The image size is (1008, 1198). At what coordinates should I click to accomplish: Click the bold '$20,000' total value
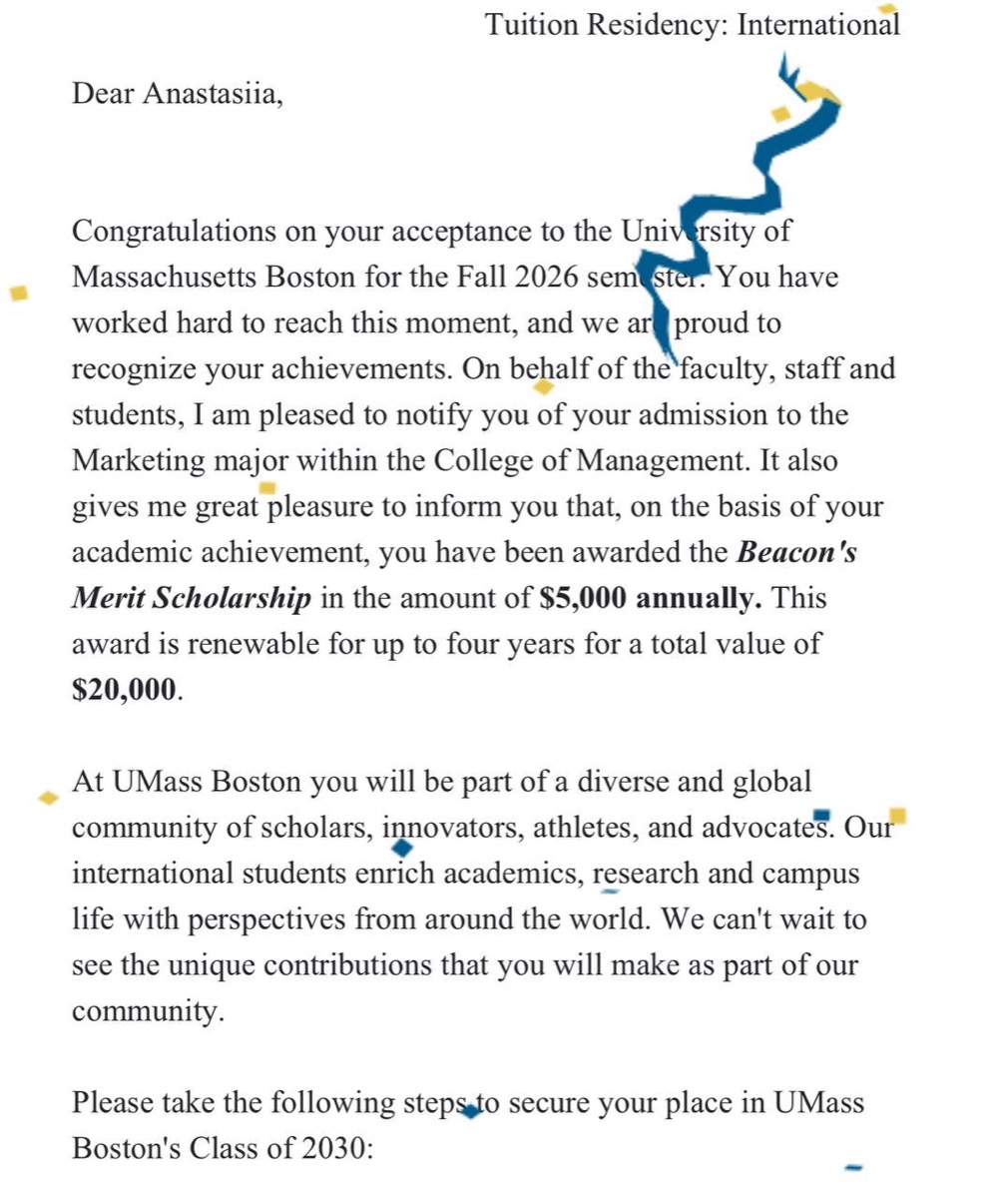pyautogui.click(x=125, y=690)
